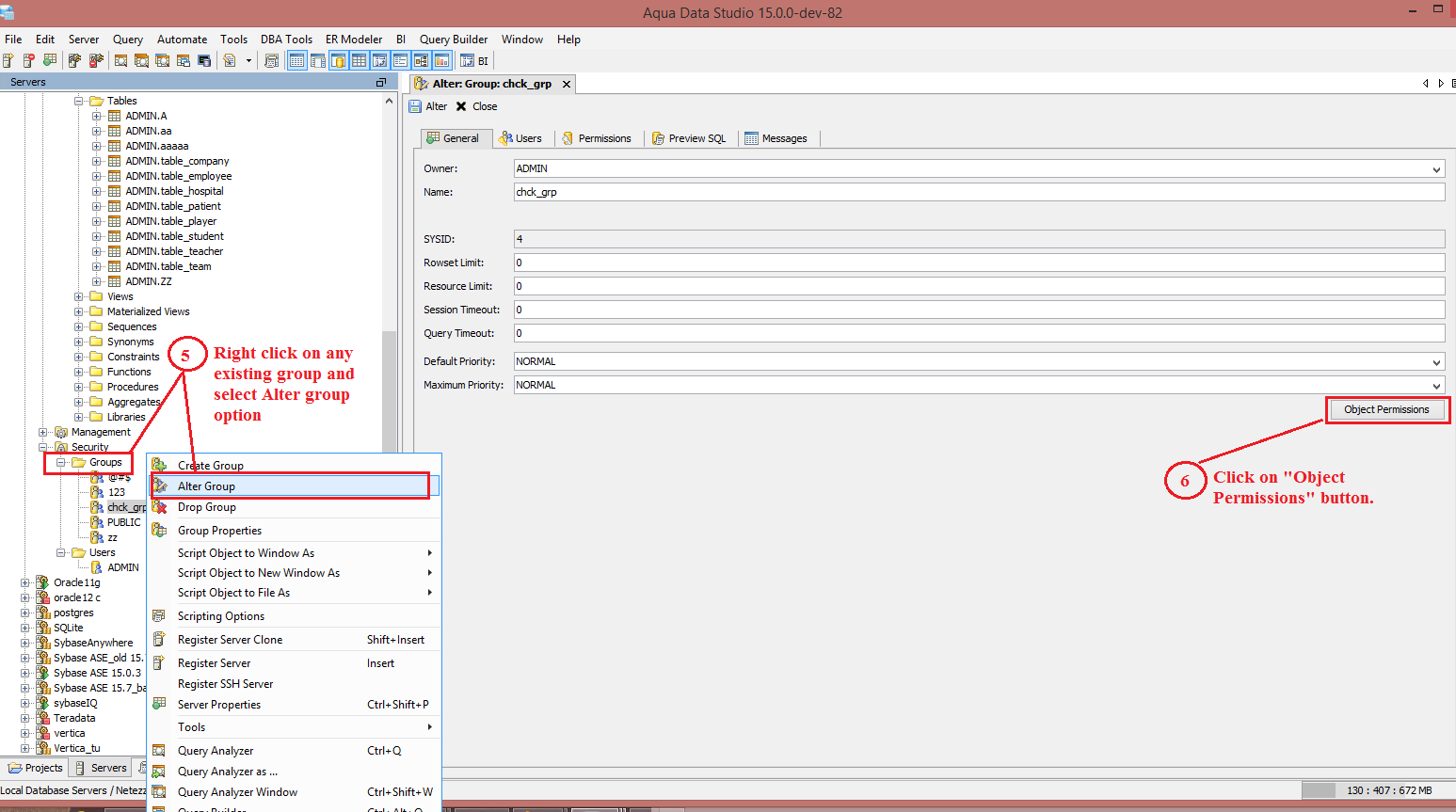Screen dimensions: 1456x812
Task: Switch to the Projects bottom tab
Action: pyautogui.click(x=35, y=768)
